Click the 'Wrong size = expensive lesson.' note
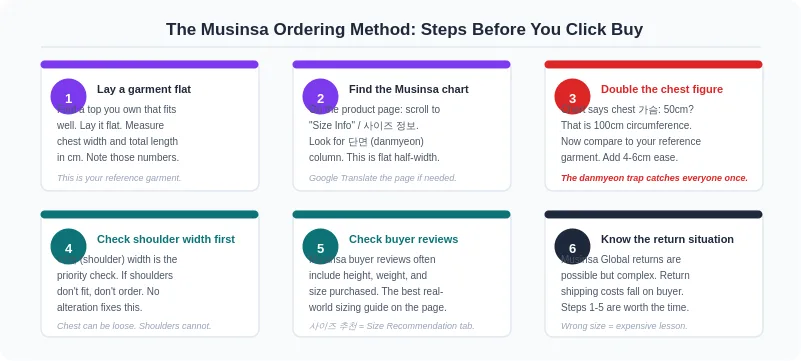 (x=624, y=326)
